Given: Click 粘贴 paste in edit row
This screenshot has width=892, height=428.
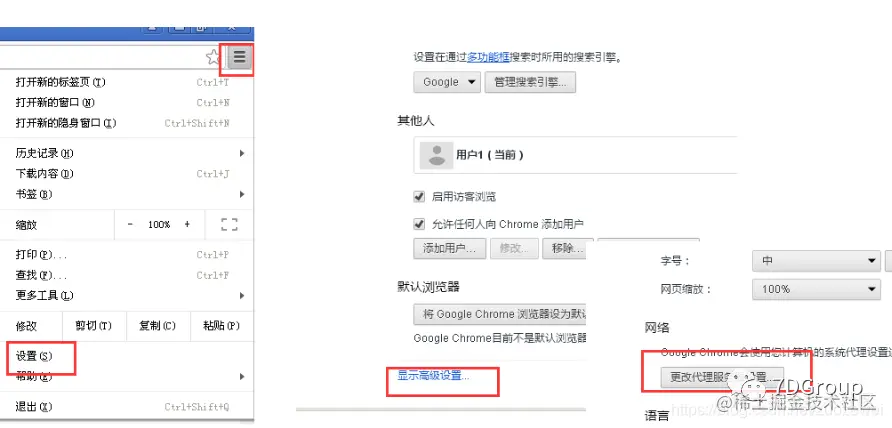Looking at the screenshot, I should coord(222,326).
